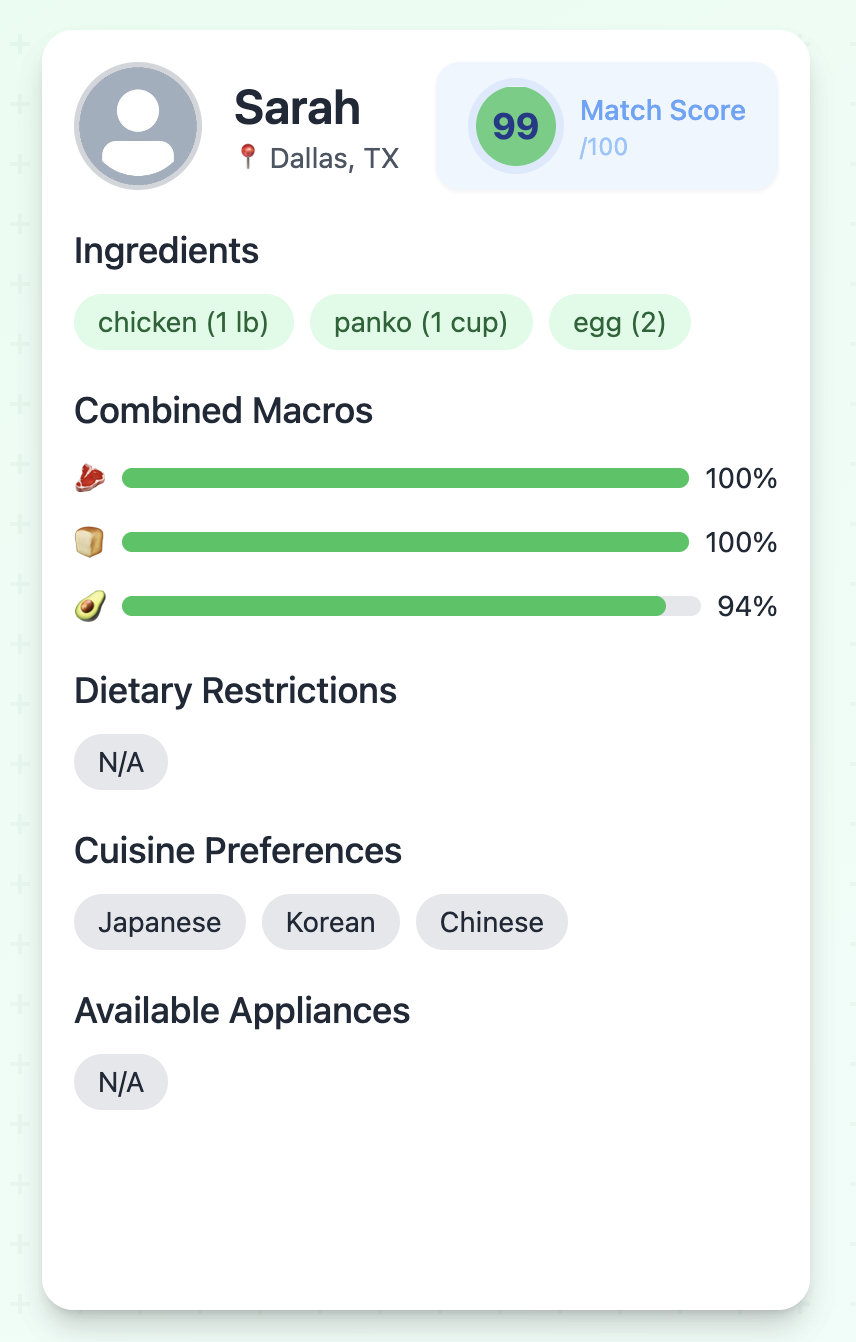Click the Match Score label
Image resolution: width=856 pixels, height=1342 pixels.
[x=663, y=110]
